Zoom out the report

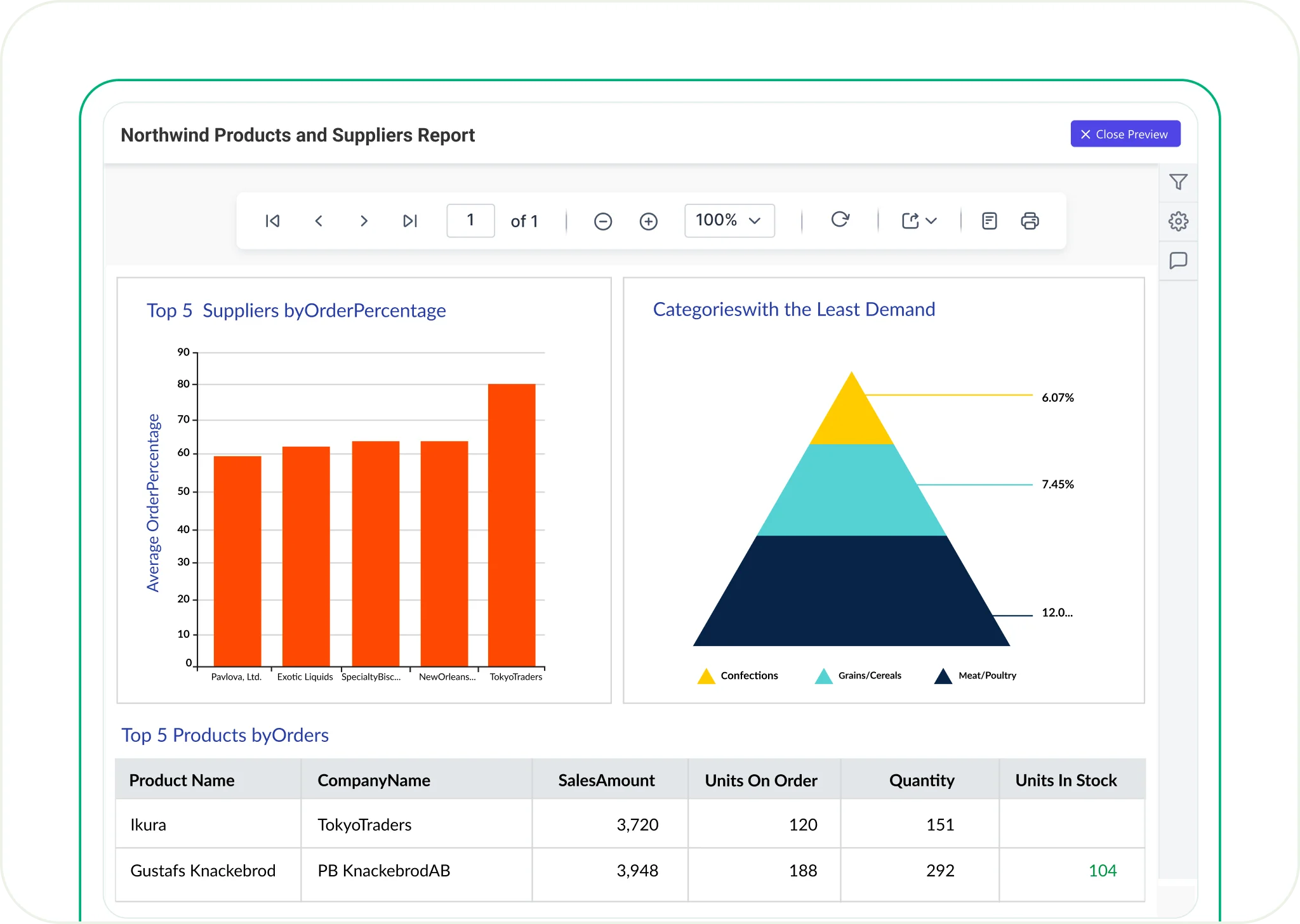point(602,221)
